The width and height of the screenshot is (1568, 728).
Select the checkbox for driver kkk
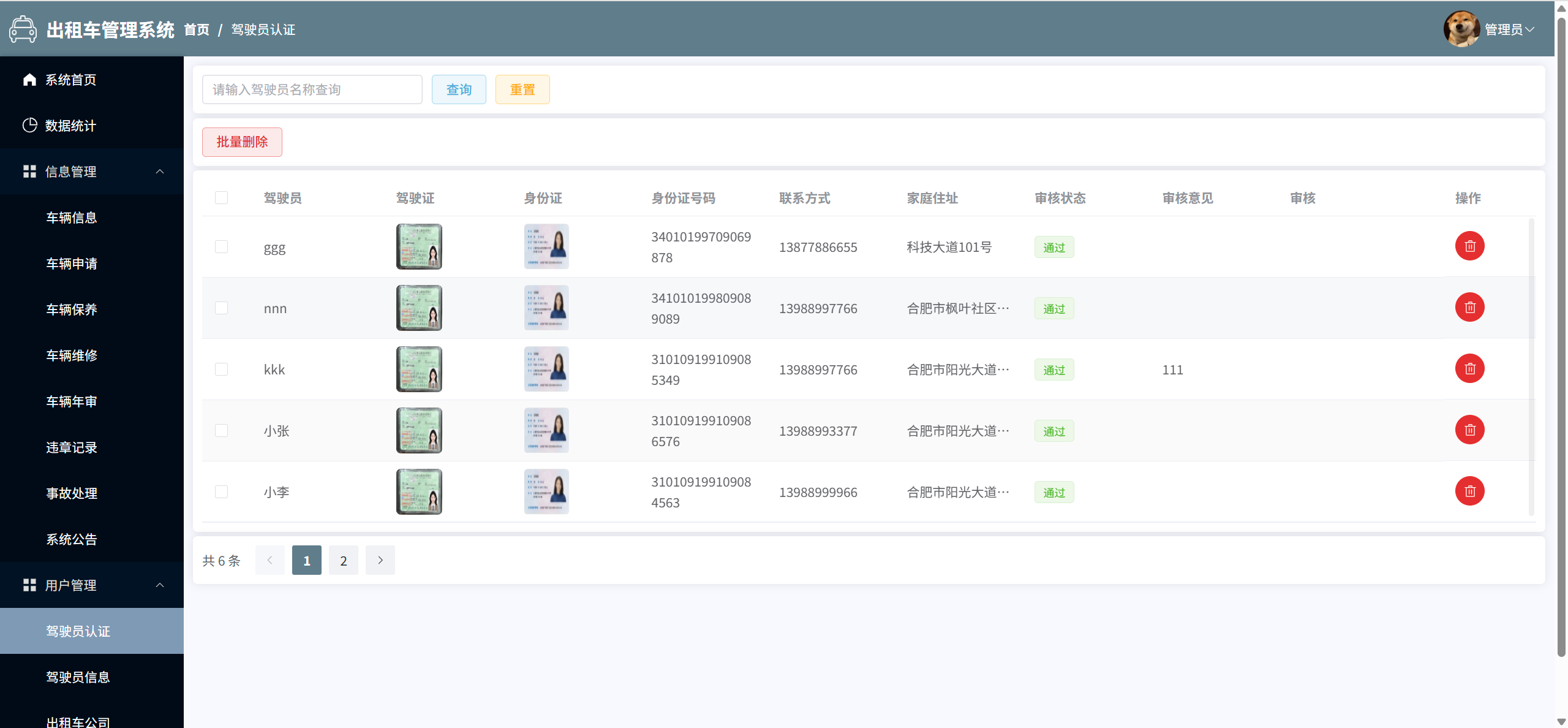(x=221, y=370)
